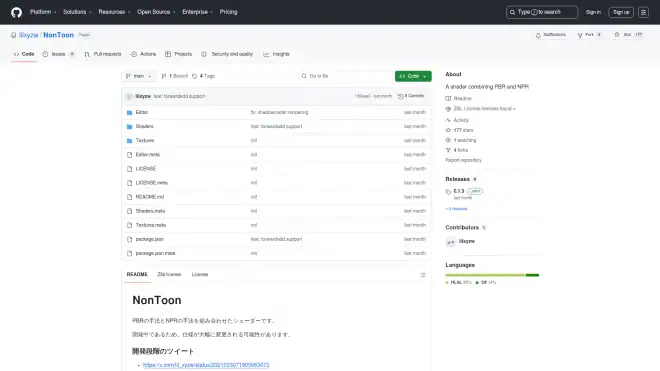This screenshot has width=660, height=371.
Task: Open the README outline icon
Action: coord(423,275)
